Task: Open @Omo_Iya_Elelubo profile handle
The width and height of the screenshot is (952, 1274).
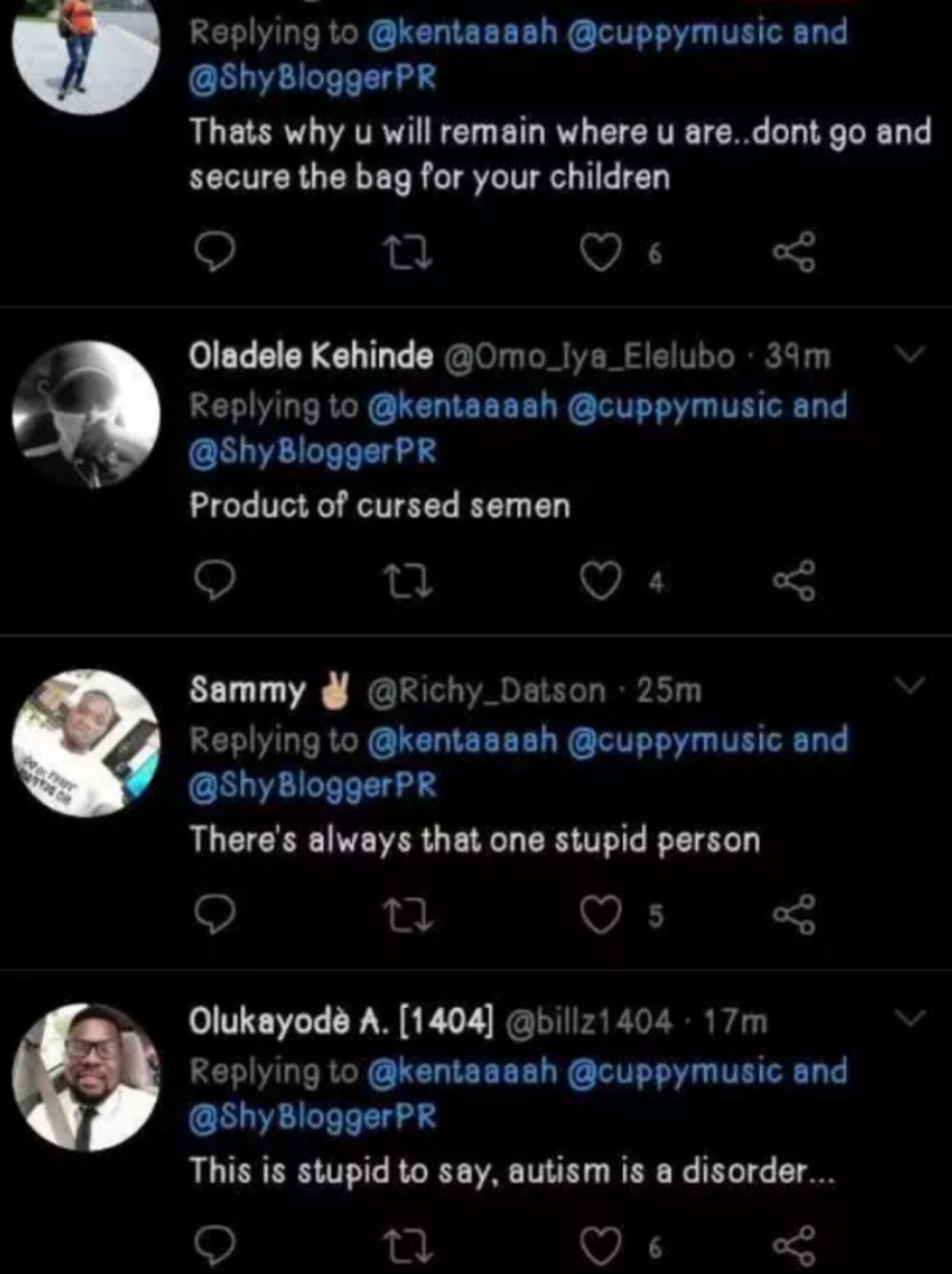Action: 590,356
